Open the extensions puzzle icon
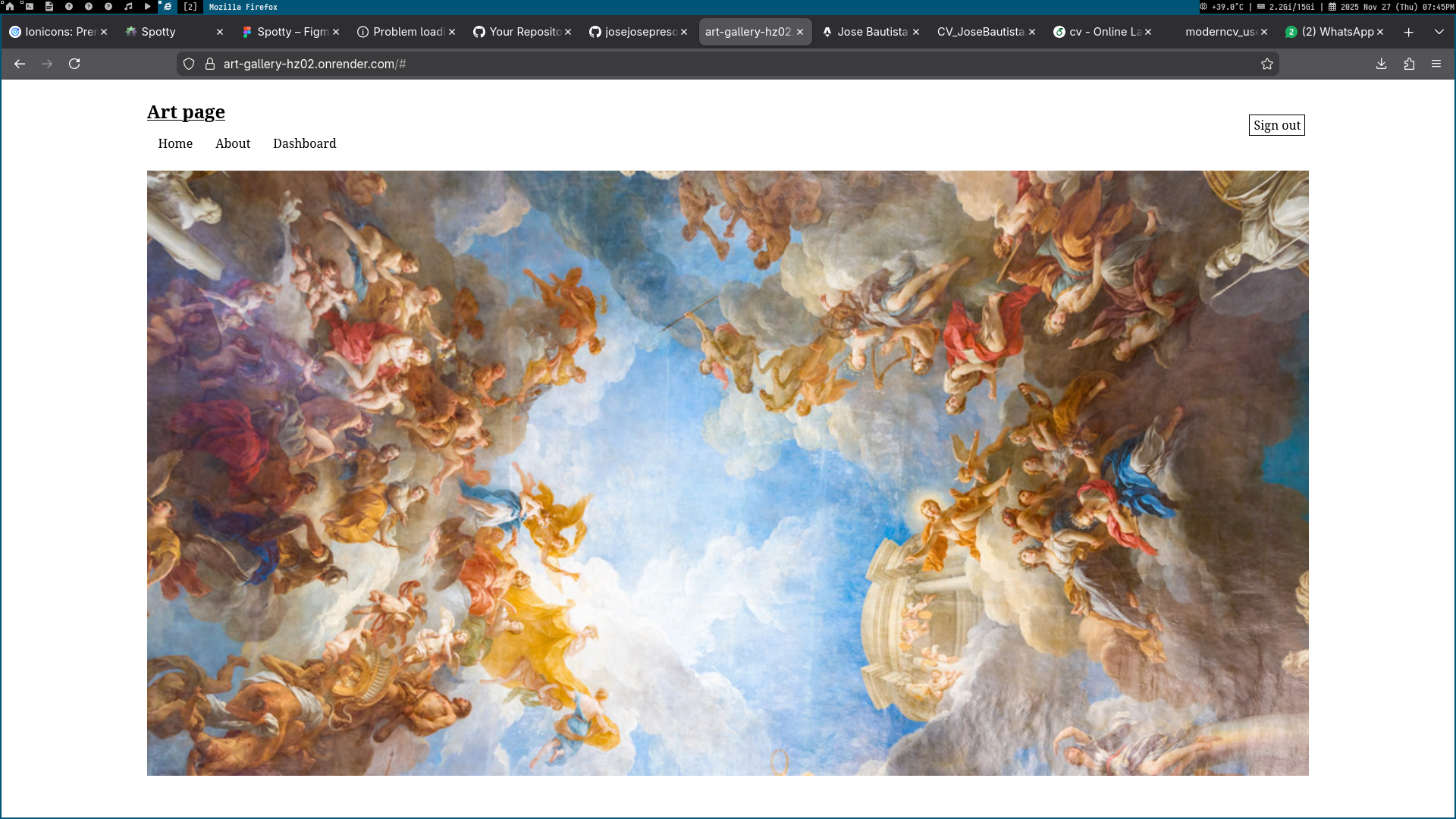 [1409, 64]
